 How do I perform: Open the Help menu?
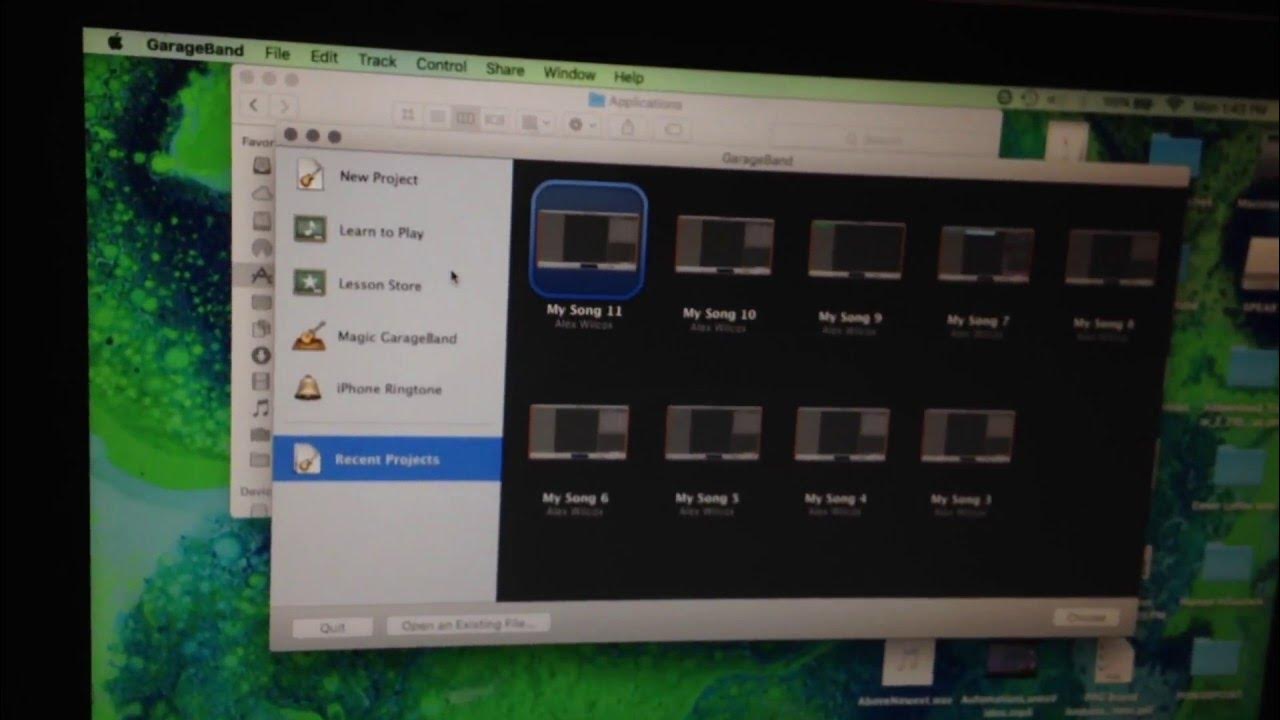pyautogui.click(x=628, y=77)
